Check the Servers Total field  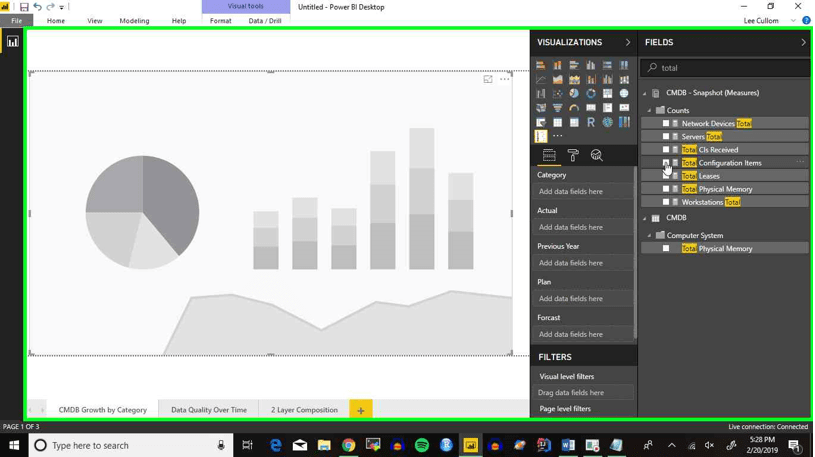tap(666, 136)
